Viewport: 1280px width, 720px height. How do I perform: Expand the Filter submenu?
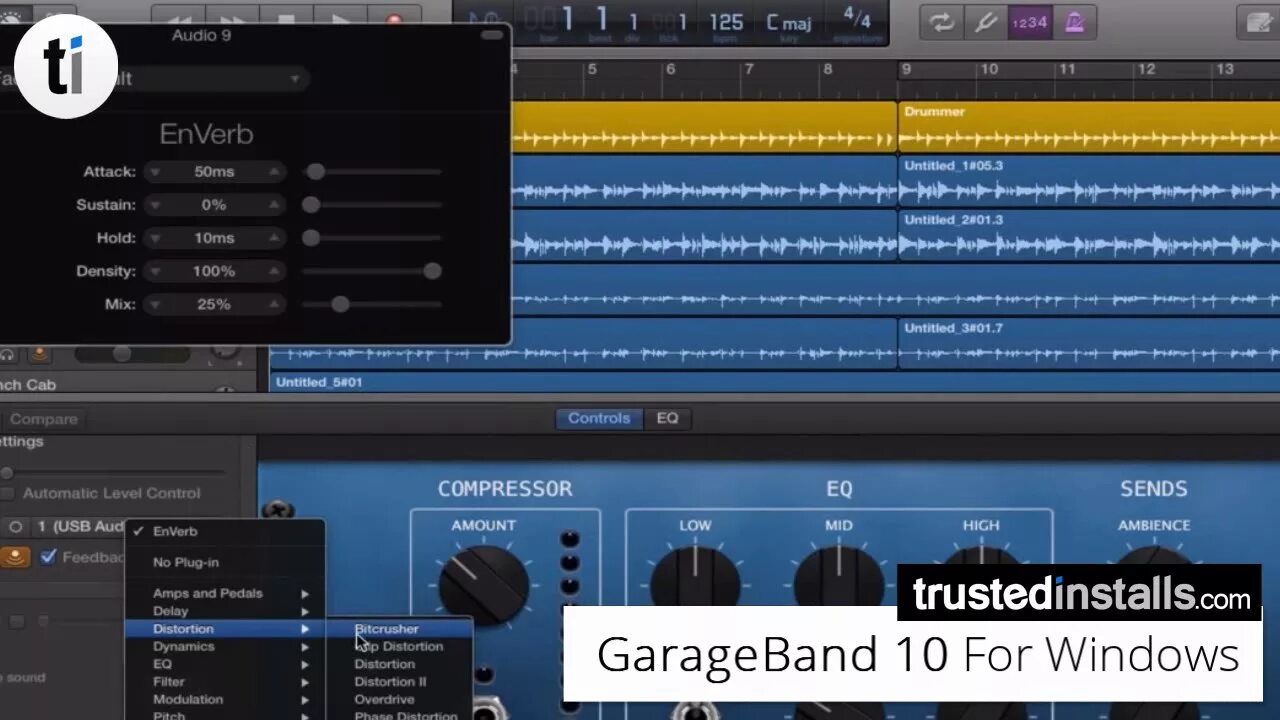tap(224, 682)
